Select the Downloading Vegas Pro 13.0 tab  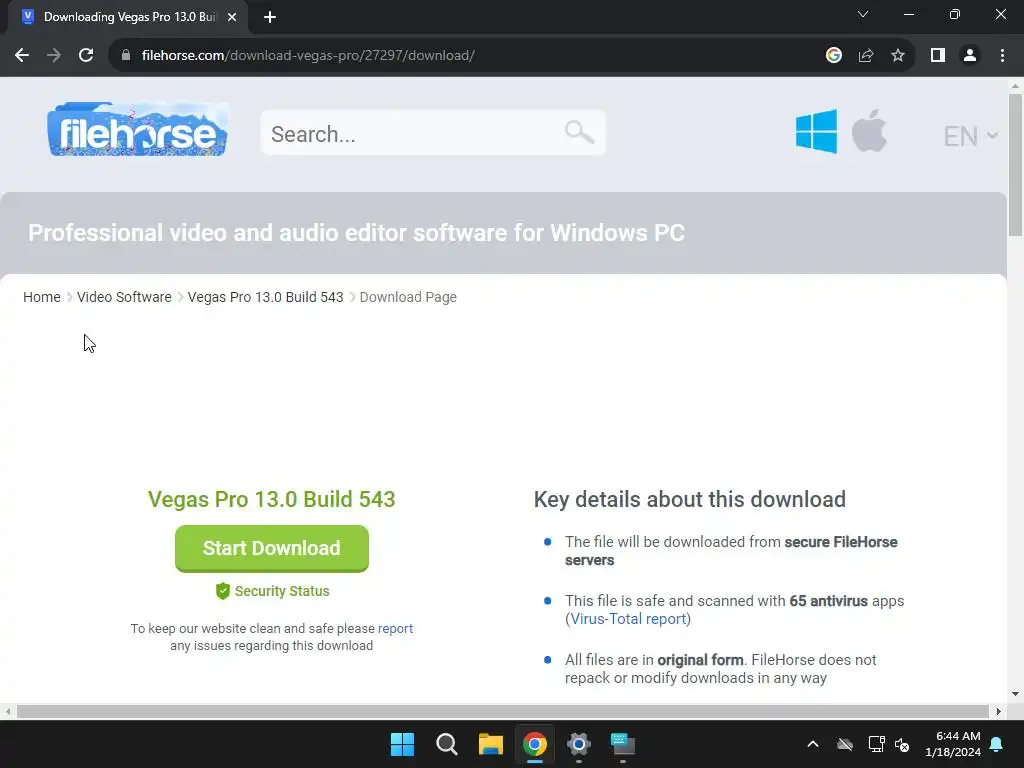(x=127, y=17)
